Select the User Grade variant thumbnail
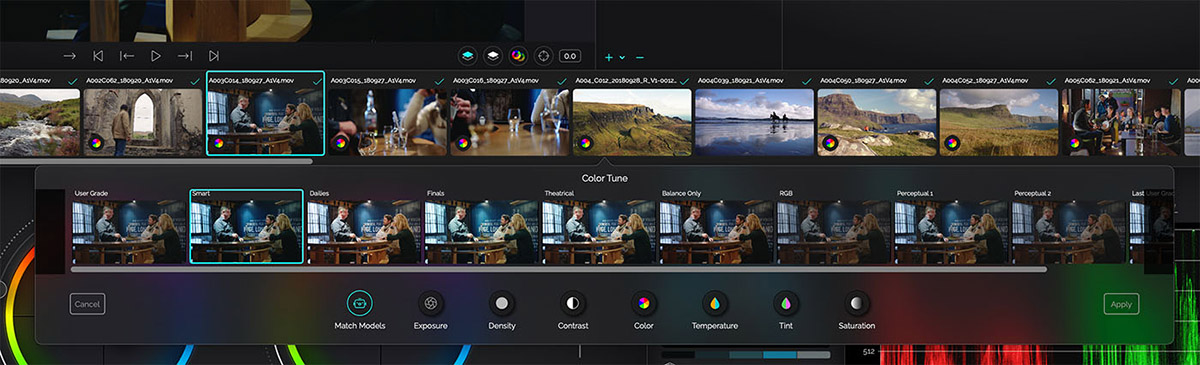1200x365 pixels. pos(130,232)
